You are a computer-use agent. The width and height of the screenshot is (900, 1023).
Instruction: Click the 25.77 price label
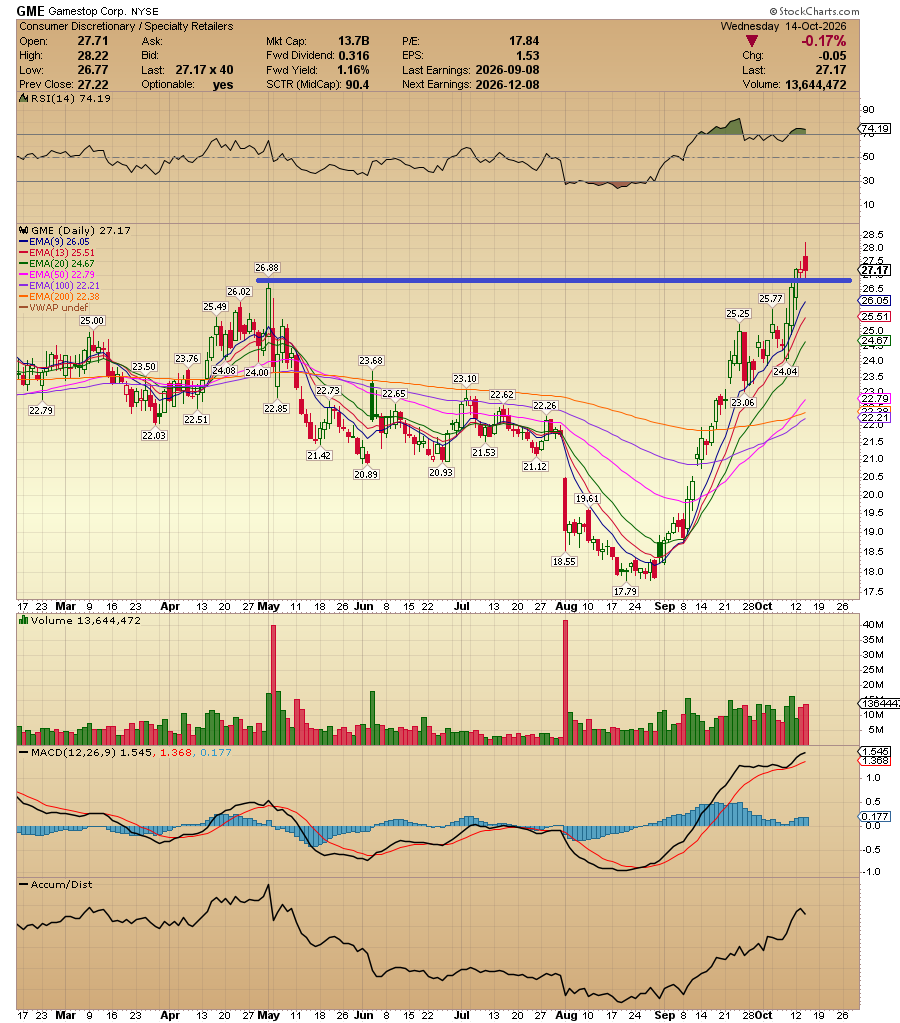[x=771, y=298]
